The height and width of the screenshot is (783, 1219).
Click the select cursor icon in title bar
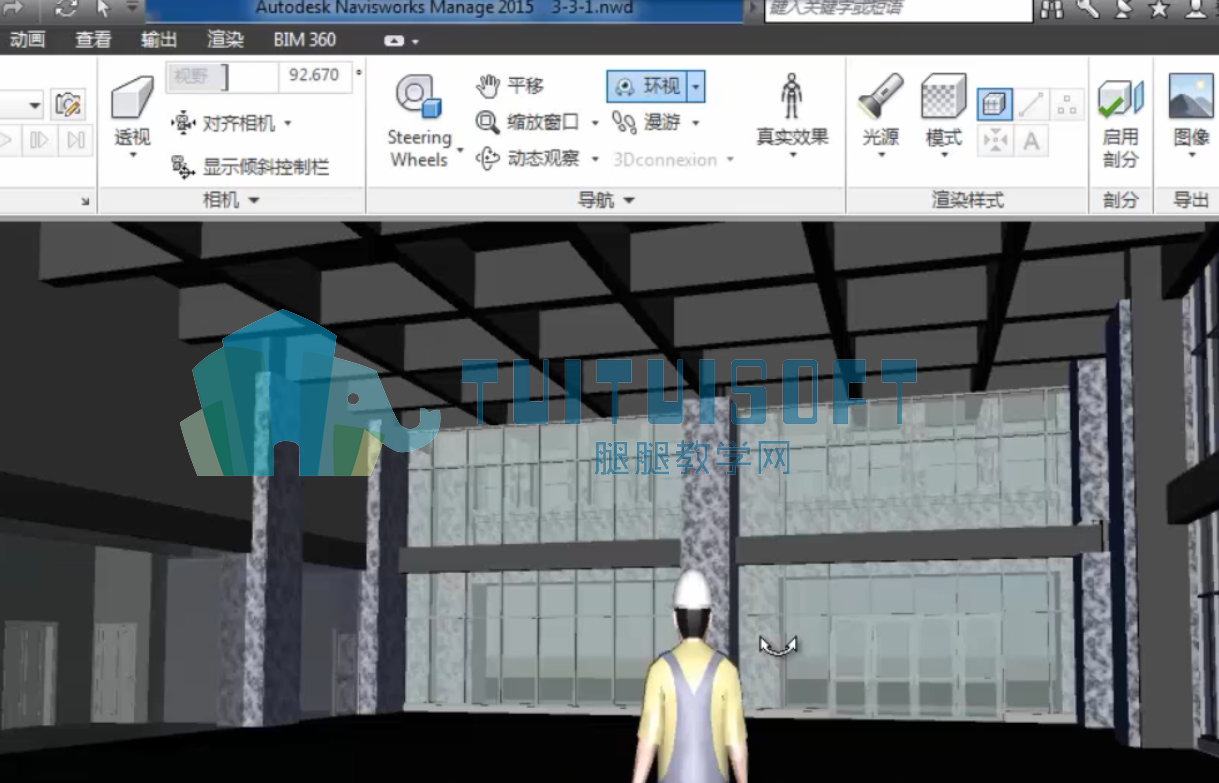click(103, 8)
